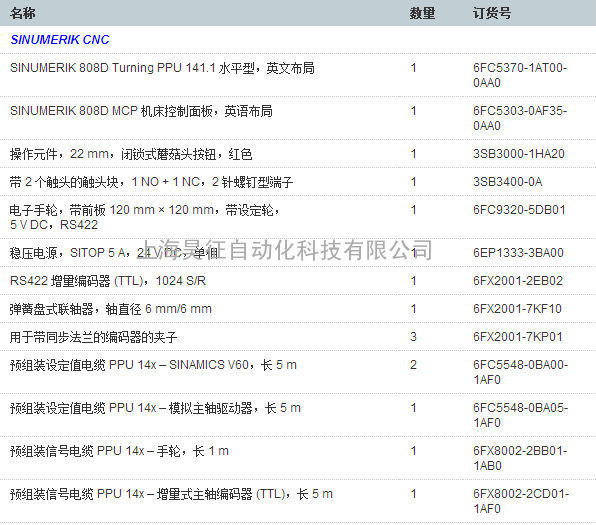The width and height of the screenshot is (596, 525).
Task: Select quantity 2 in SINAMICS V60 row
Action: (x=413, y=365)
